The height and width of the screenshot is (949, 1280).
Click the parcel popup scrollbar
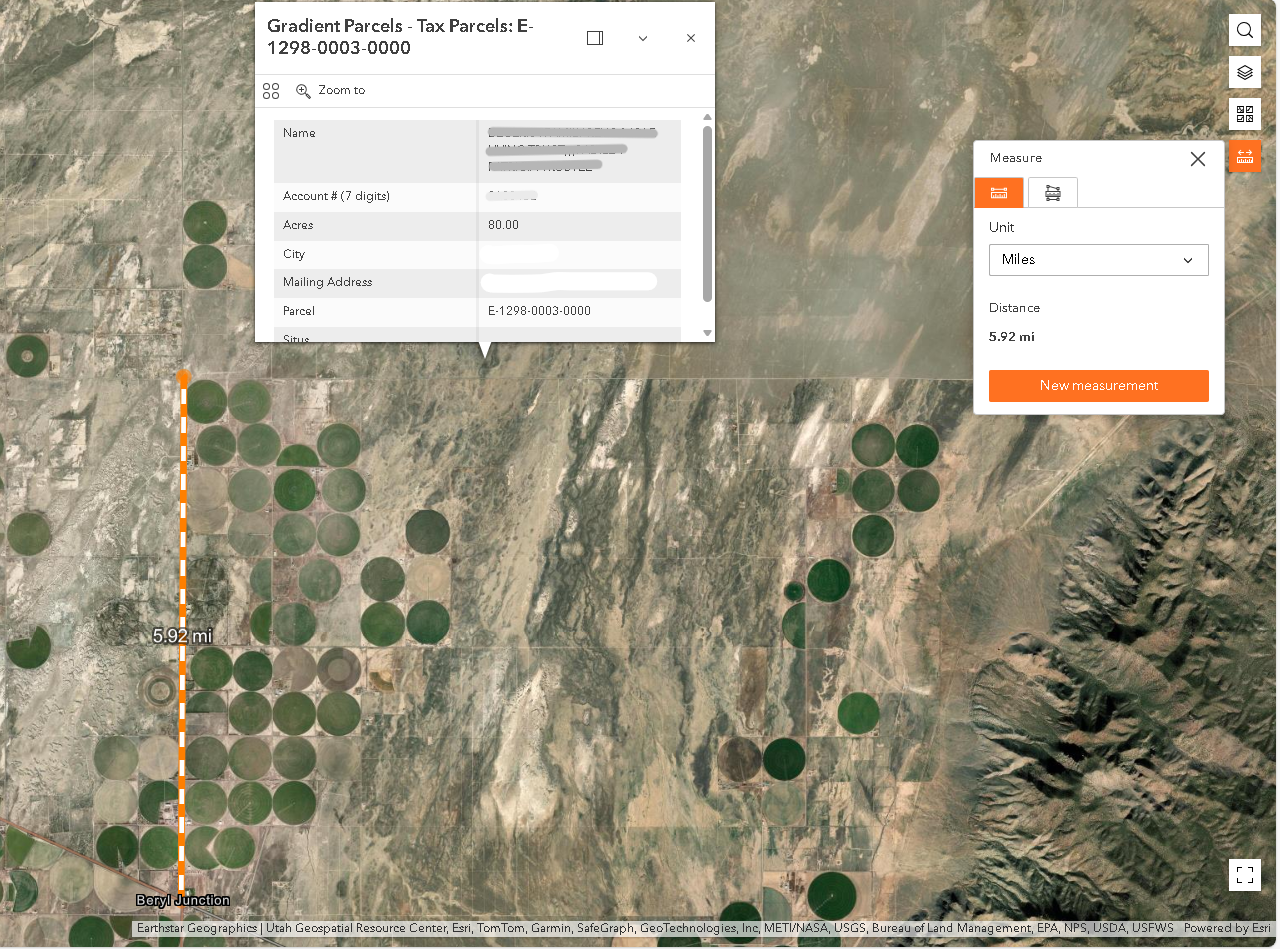coord(707,212)
